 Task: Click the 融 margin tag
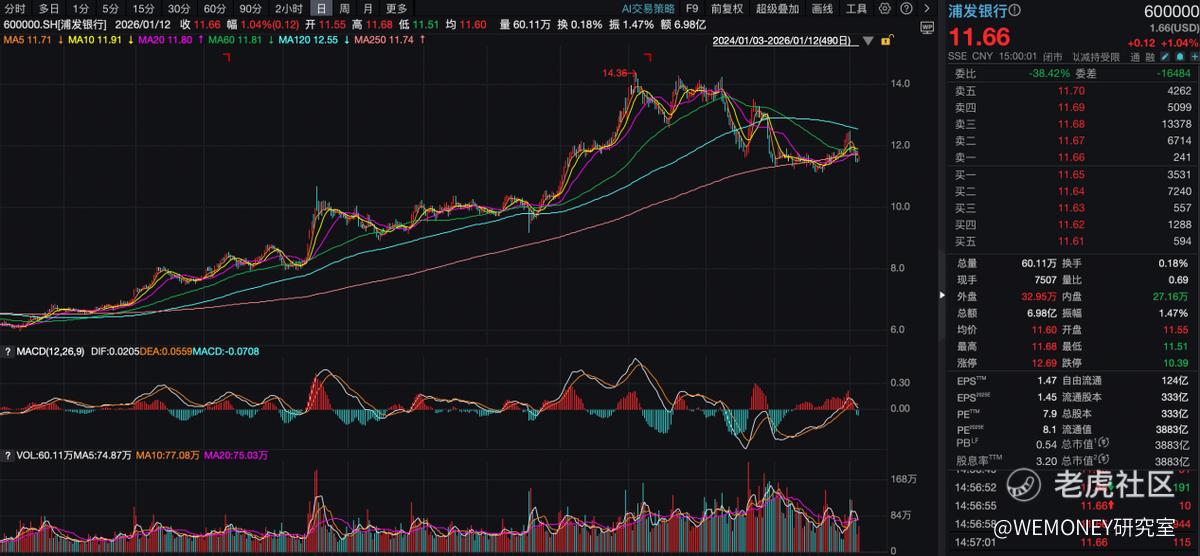(x=1149, y=57)
